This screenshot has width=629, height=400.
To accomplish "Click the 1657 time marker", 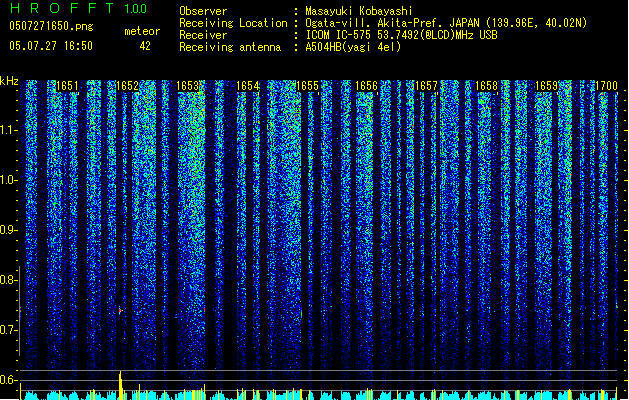I will [426, 86].
